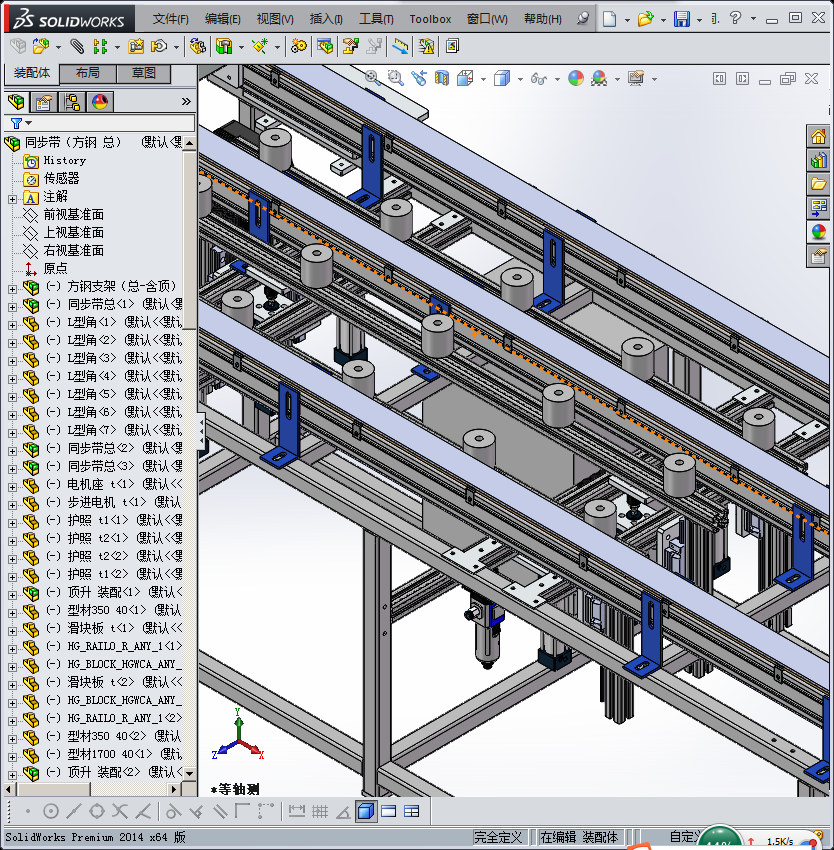Expand the 注解 tree node
The height and width of the screenshot is (850, 834).
click(12, 197)
